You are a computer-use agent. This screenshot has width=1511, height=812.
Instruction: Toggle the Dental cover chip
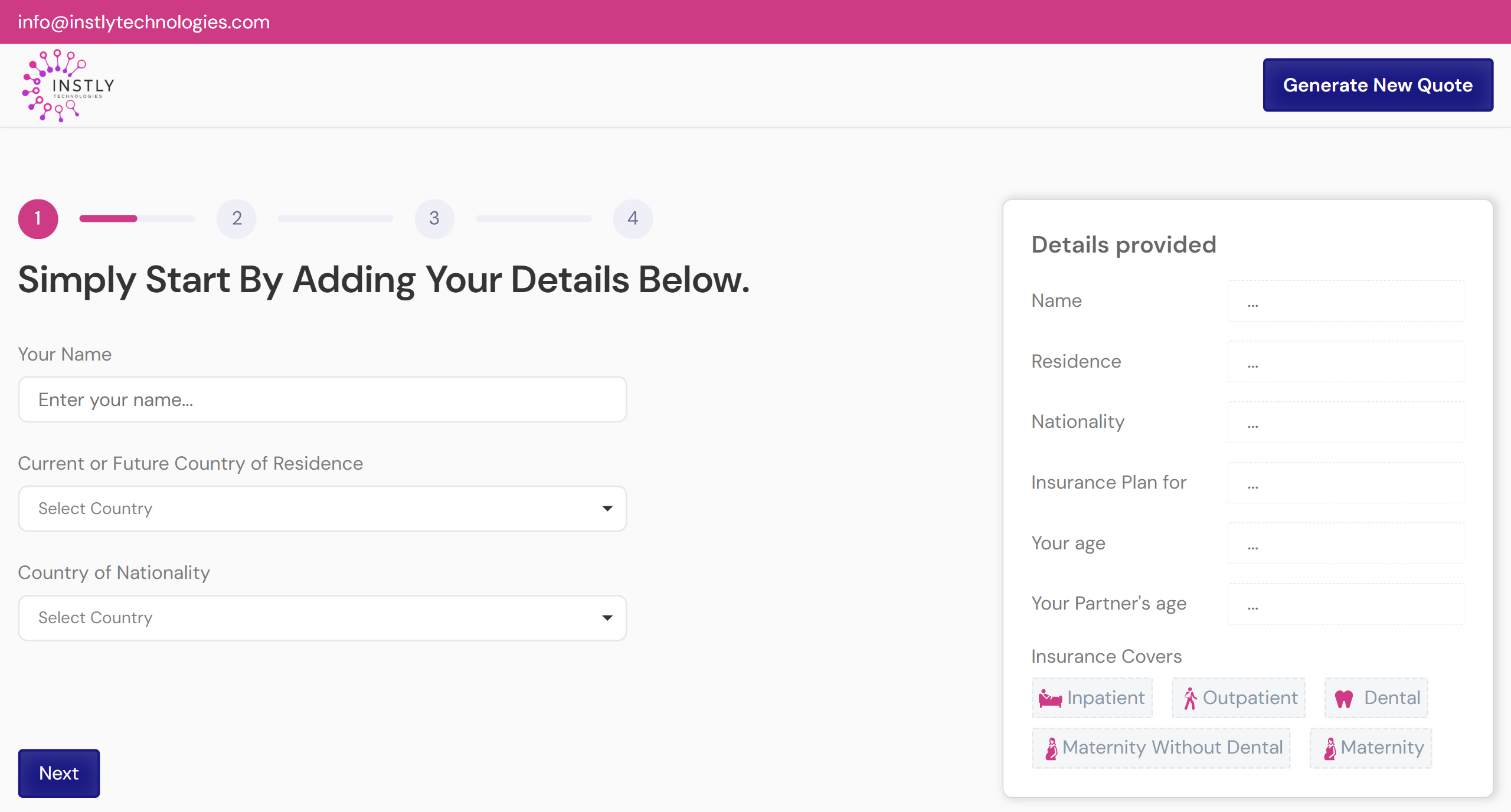coord(1376,698)
